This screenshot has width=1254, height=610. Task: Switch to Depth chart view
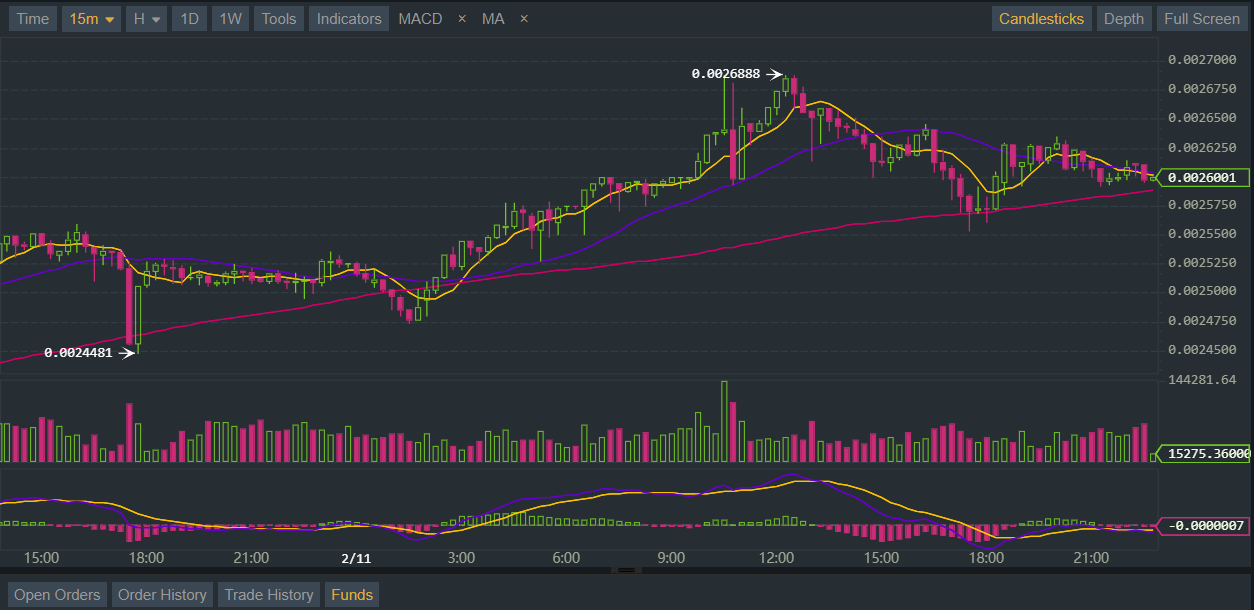point(1123,19)
